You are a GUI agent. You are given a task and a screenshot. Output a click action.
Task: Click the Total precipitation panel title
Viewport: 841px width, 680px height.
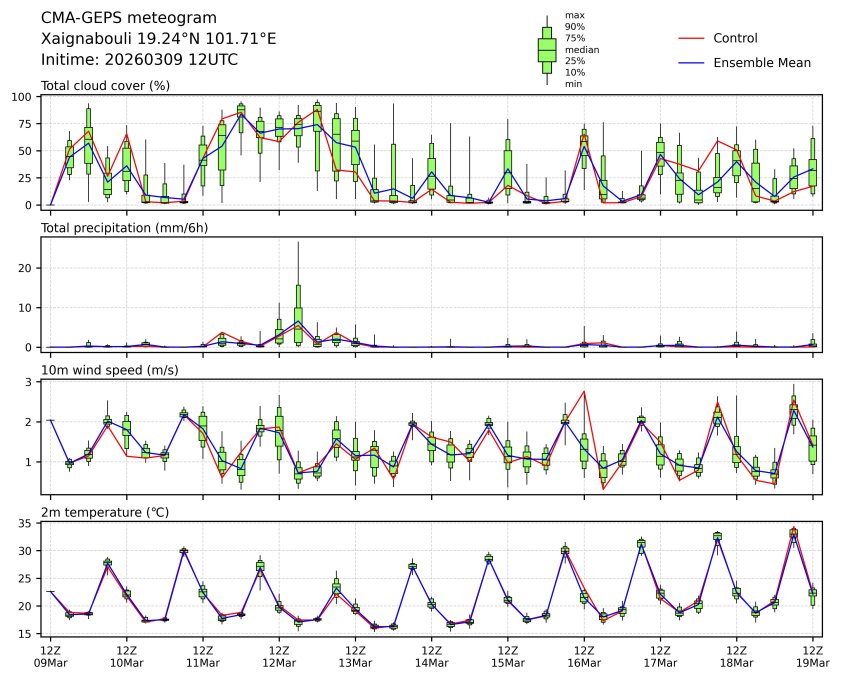click(x=124, y=228)
